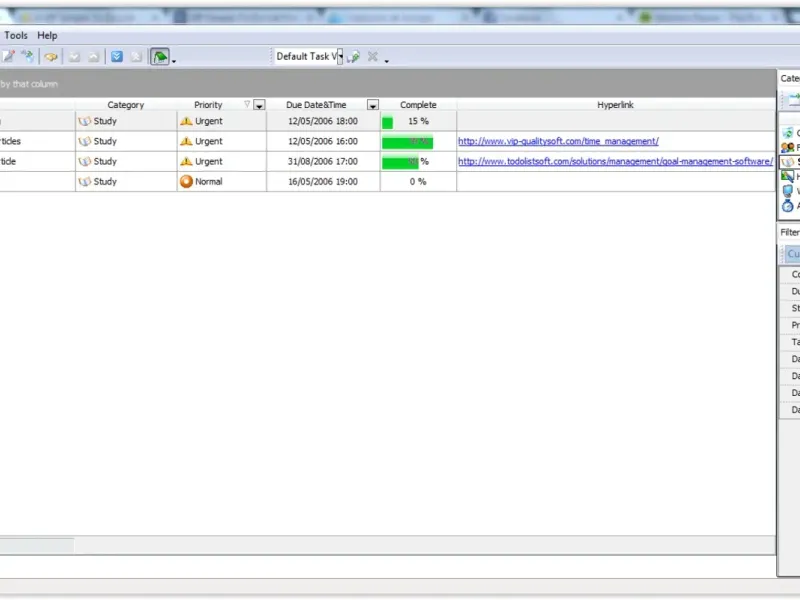Click the yellow speech-bubble note toolbar icon
The width and height of the screenshot is (800, 600).
point(51,57)
